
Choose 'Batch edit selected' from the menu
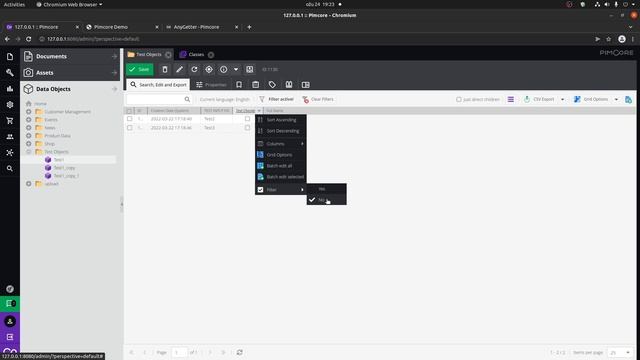(x=281, y=177)
